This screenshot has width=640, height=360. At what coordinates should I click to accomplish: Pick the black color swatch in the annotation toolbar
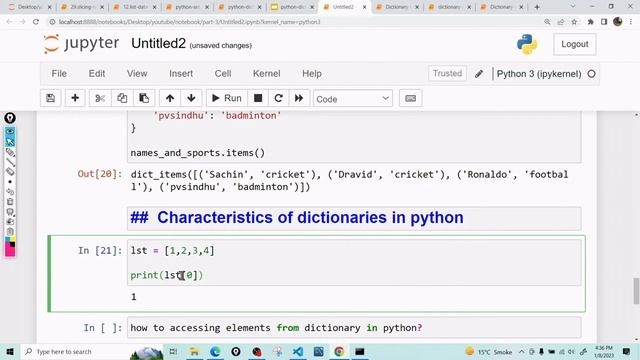pyautogui.click(x=12, y=244)
